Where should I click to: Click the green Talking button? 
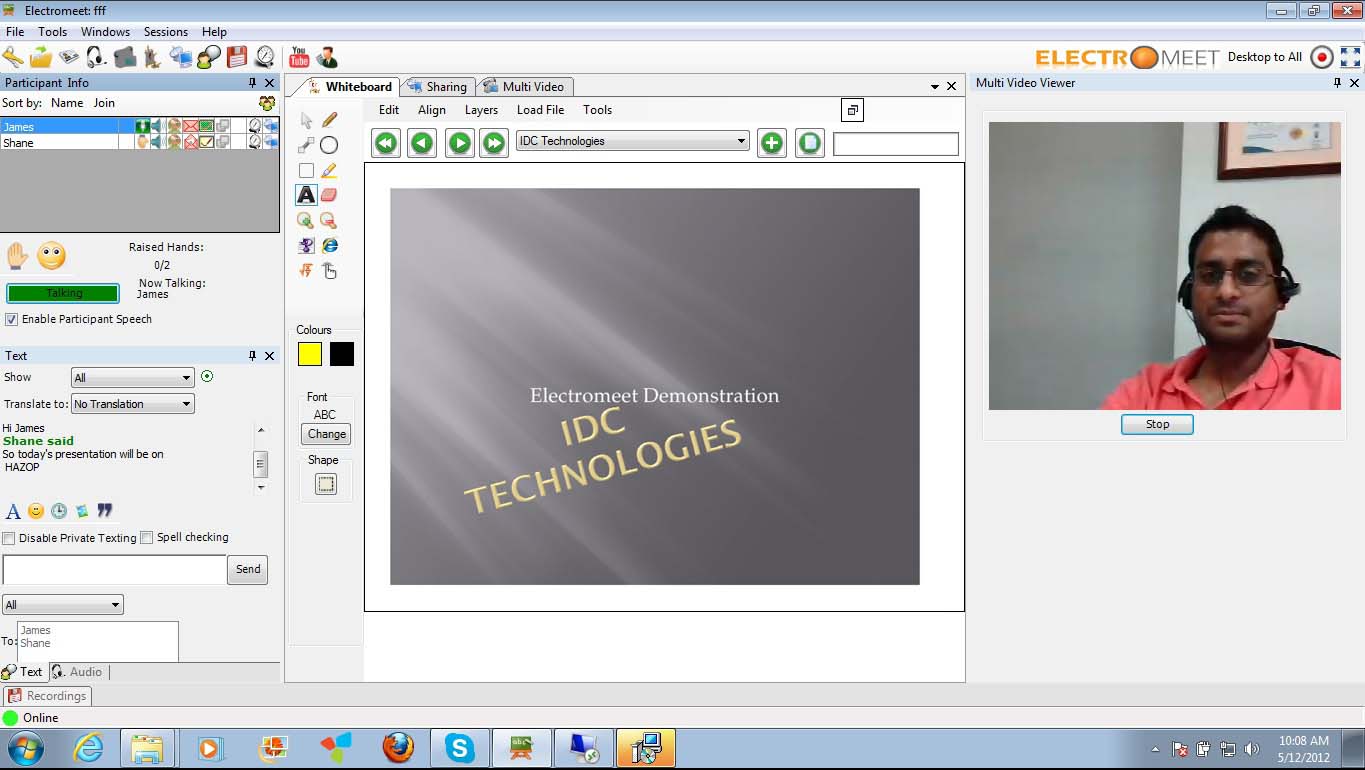[x=63, y=293]
